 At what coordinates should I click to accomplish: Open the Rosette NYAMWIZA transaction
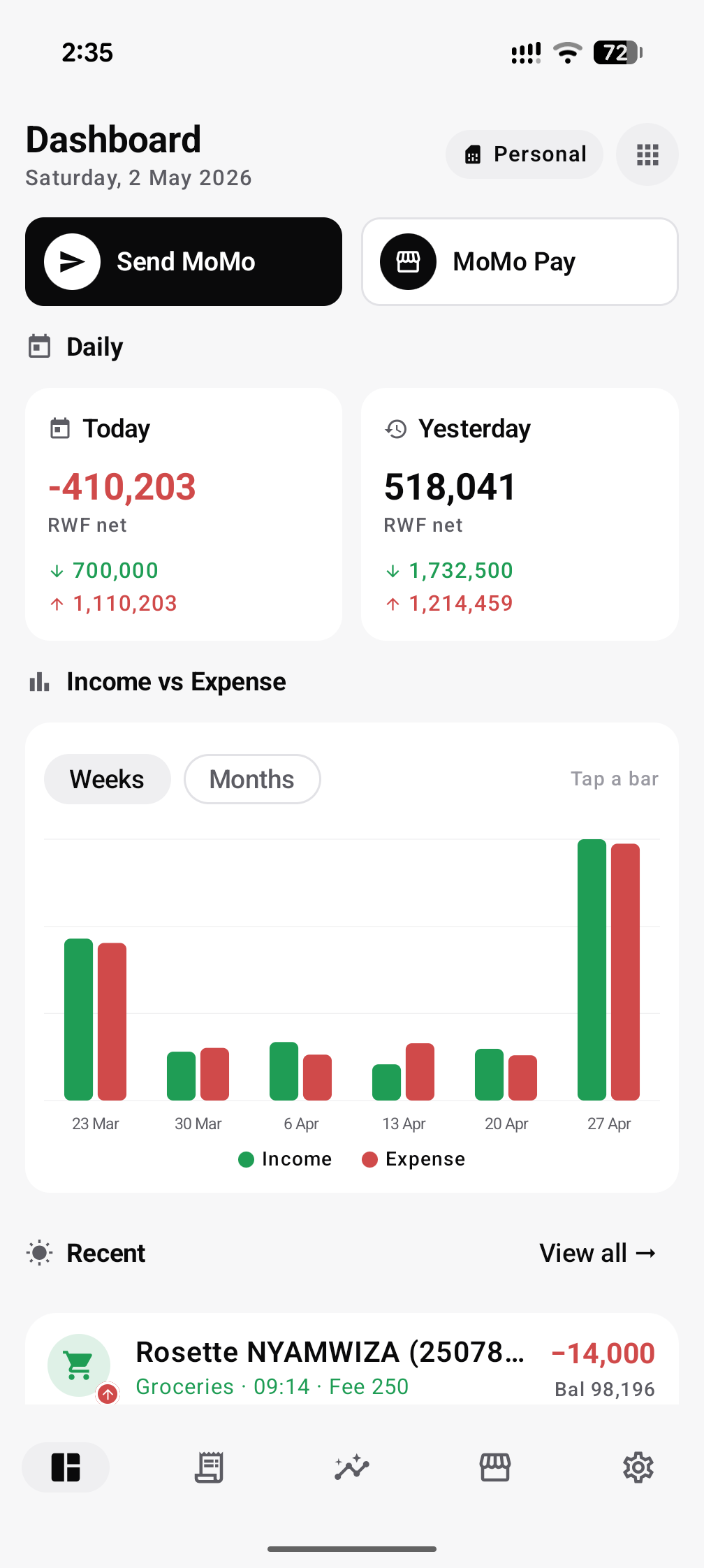(352, 1359)
